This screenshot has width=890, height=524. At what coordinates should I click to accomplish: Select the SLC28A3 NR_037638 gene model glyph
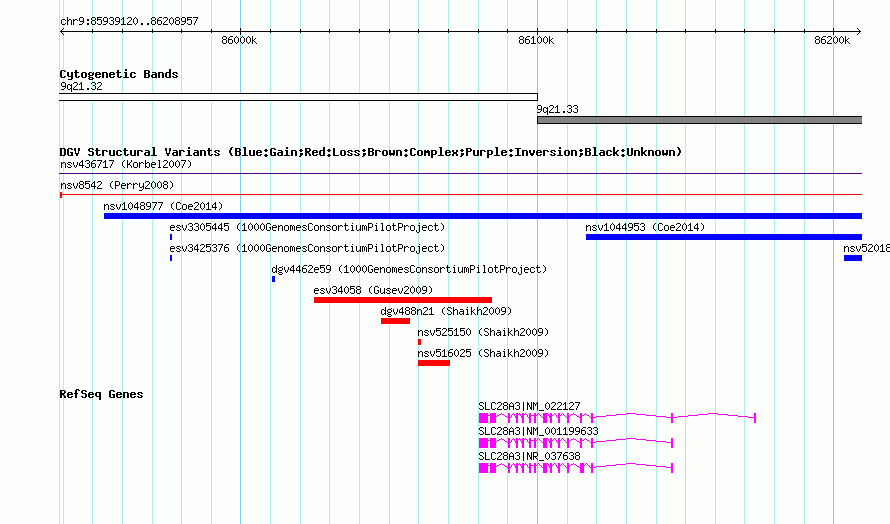coord(576,468)
